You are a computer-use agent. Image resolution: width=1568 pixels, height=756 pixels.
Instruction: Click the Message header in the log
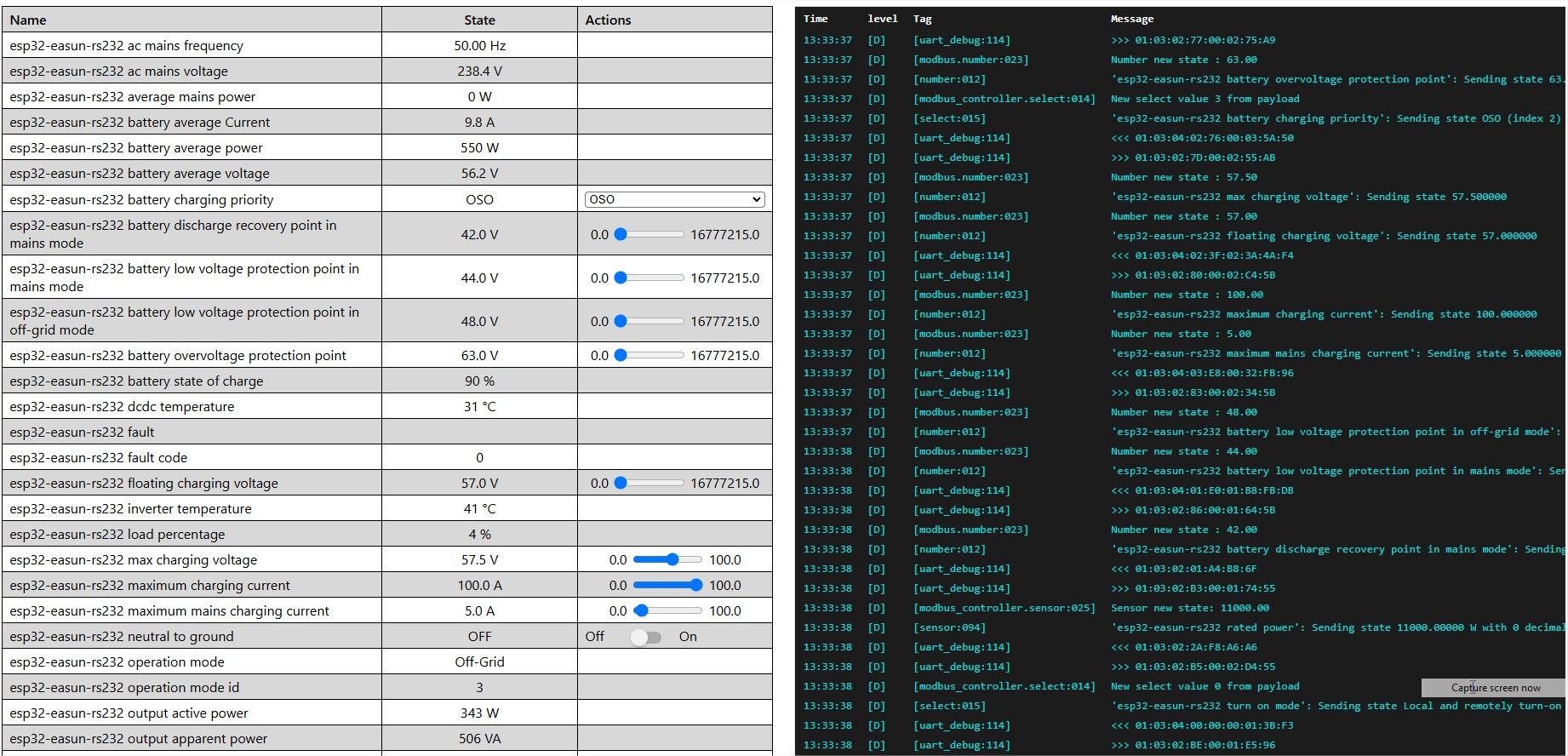point(1132,19)
